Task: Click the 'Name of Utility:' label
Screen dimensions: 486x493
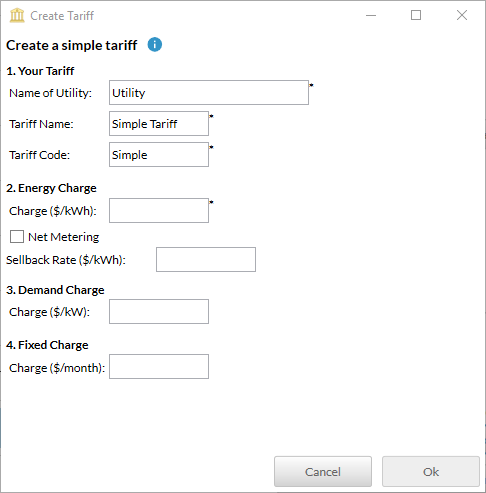Action: (50, 93)
